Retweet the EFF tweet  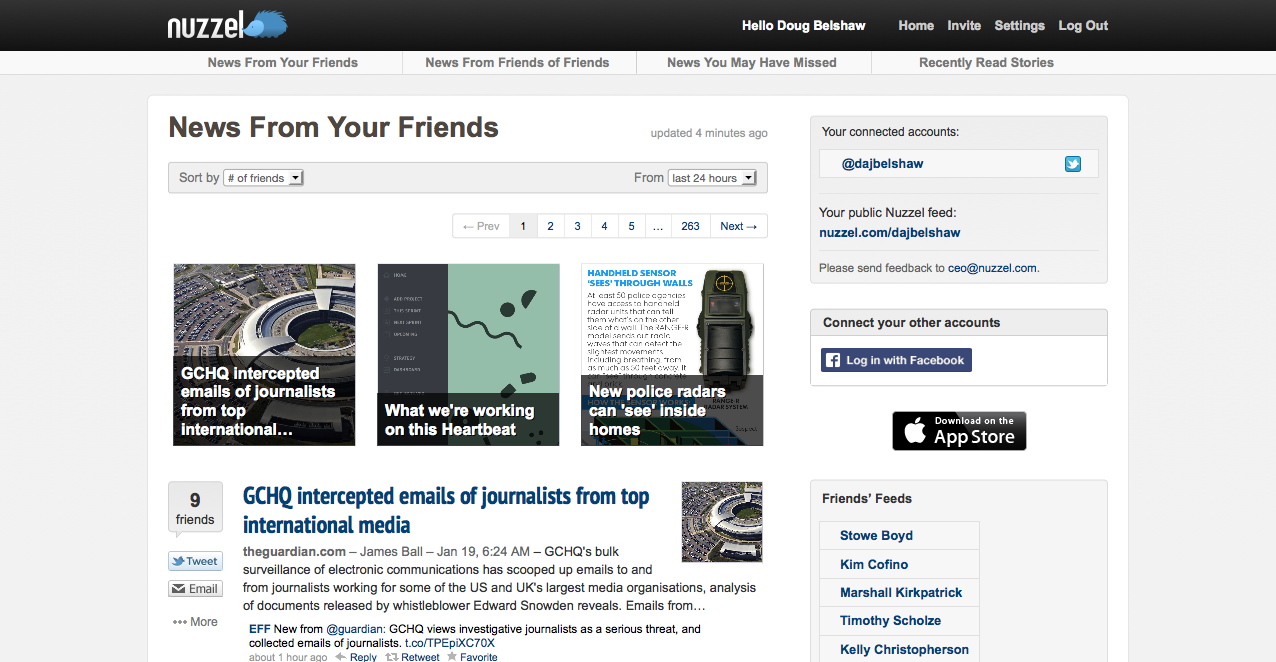click(x=413, y=657)
